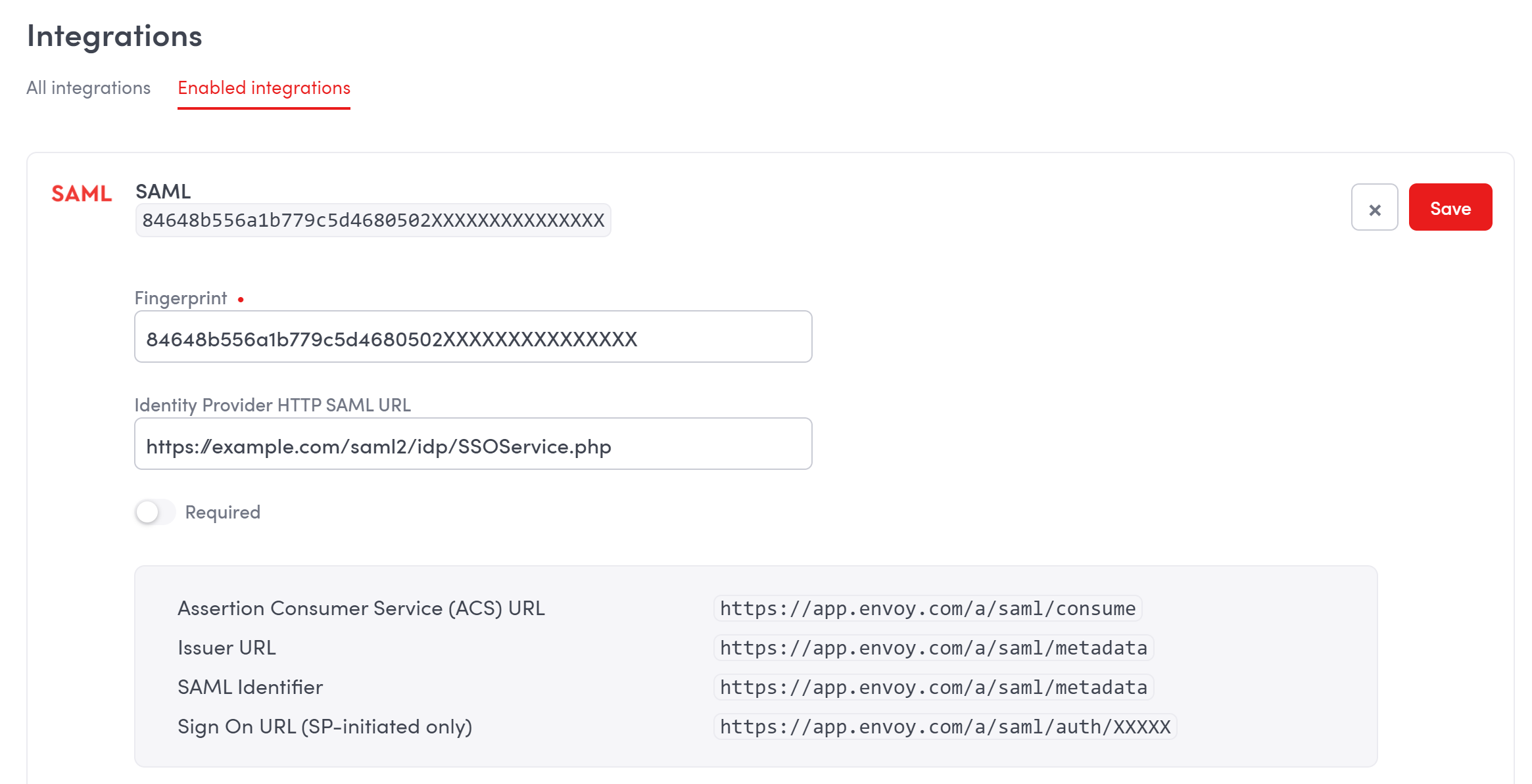Click the Assertion Consumer Service (ACS) URL label
The width and height of the screenshot is (1532, 784).
[x=361, y=609]
